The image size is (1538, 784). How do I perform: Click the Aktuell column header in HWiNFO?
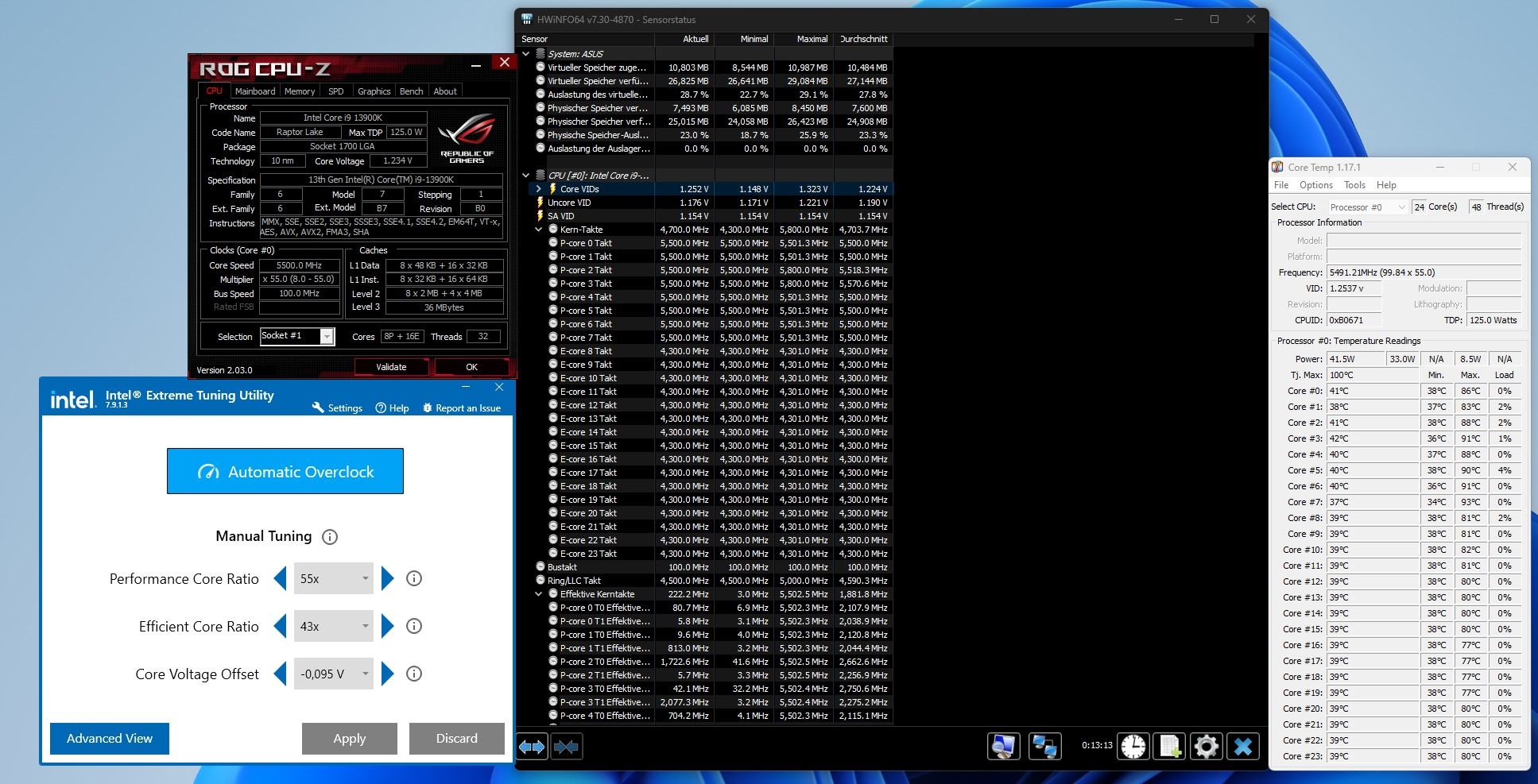tap(684, 39)
